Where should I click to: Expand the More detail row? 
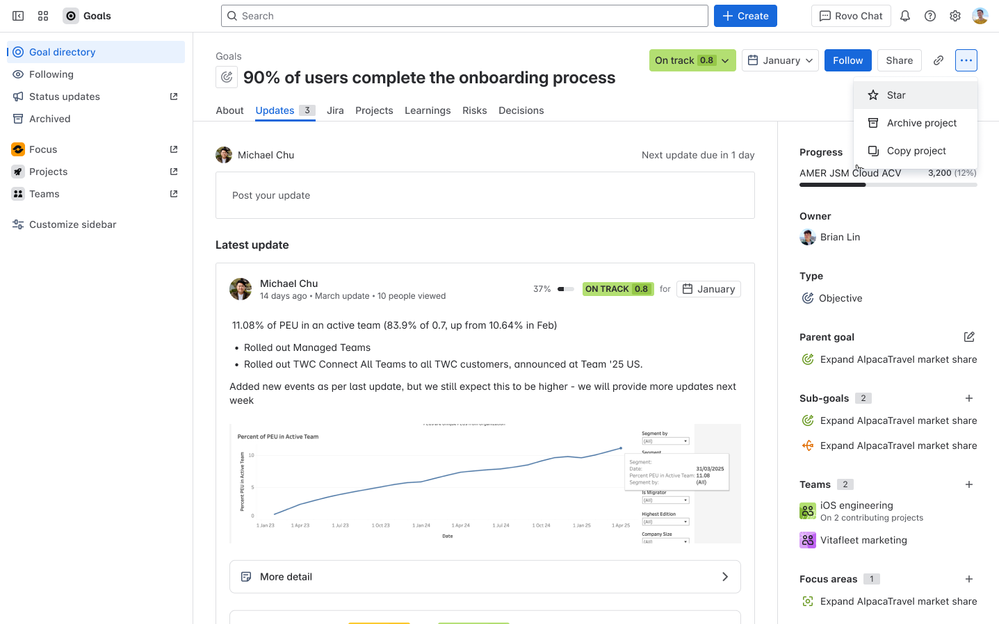point(485,577)
